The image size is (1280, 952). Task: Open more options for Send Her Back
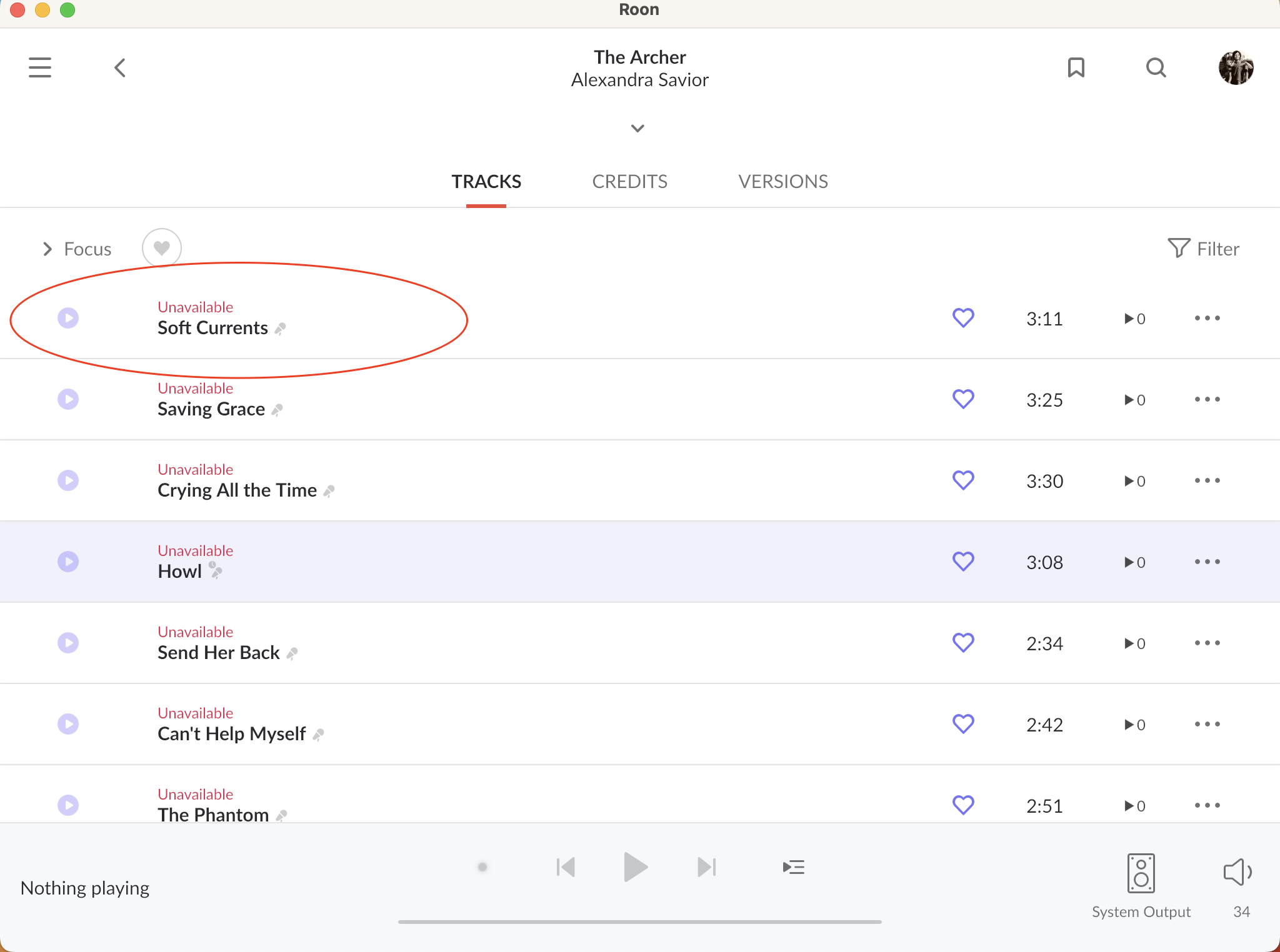pos(1207,643)
